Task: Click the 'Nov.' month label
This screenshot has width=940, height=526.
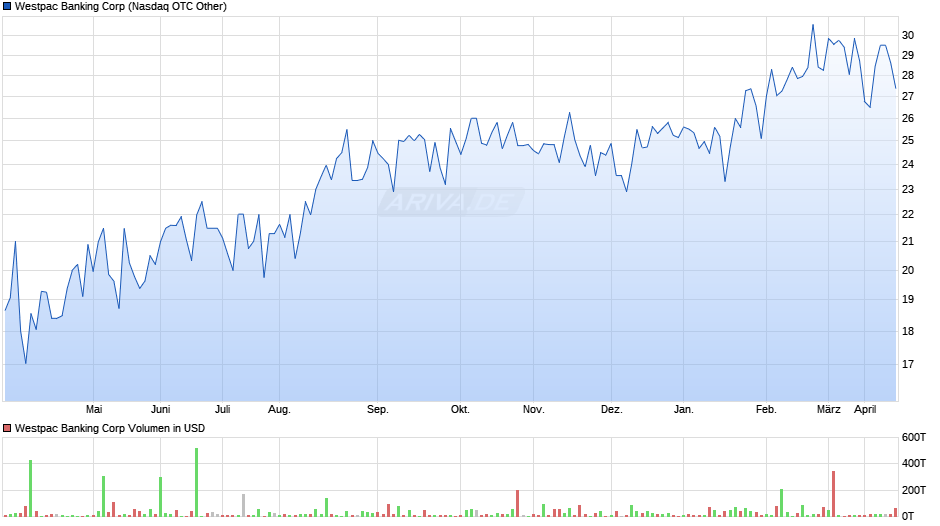Action: pos(534,409)
